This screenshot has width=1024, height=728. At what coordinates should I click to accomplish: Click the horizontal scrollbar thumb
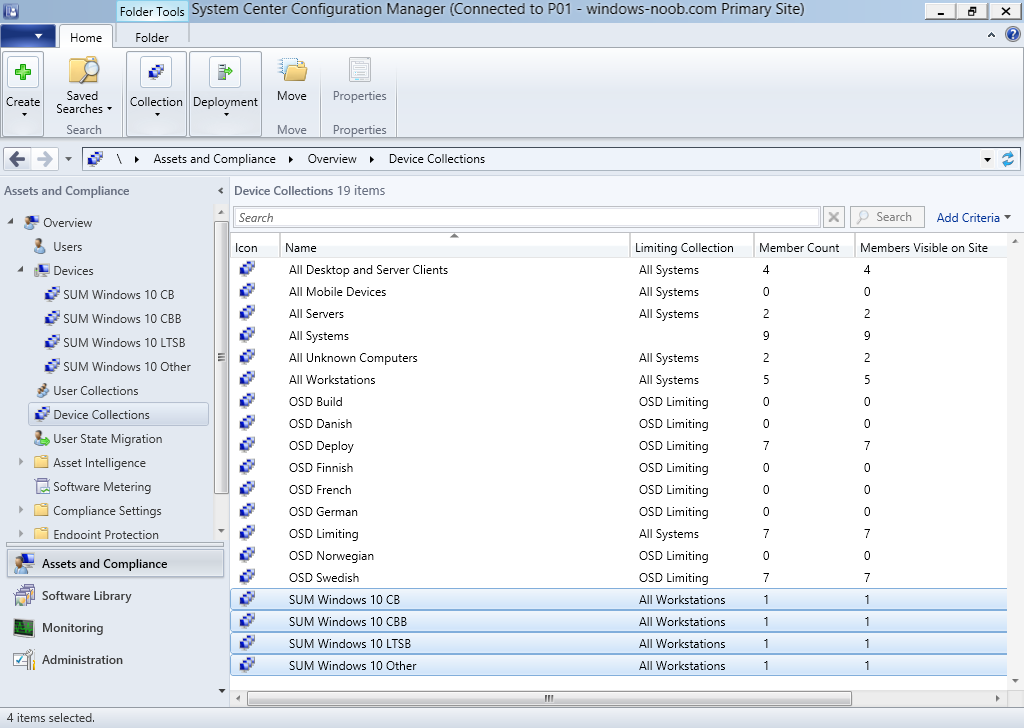point(549,698)
